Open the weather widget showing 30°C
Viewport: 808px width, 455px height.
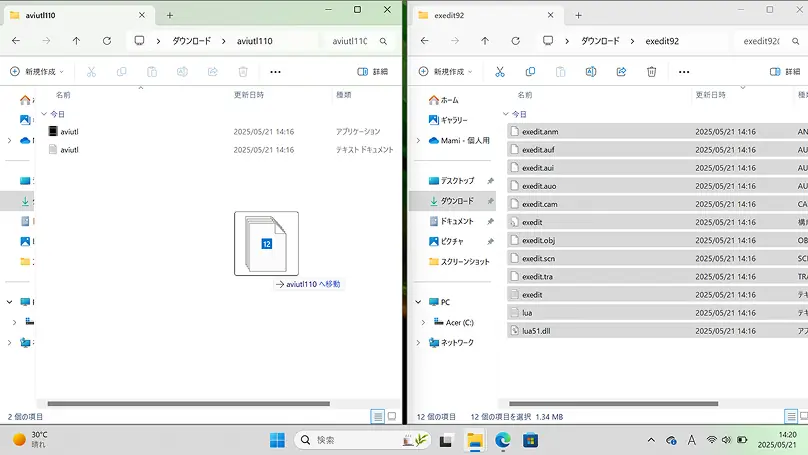click(29, 440)
